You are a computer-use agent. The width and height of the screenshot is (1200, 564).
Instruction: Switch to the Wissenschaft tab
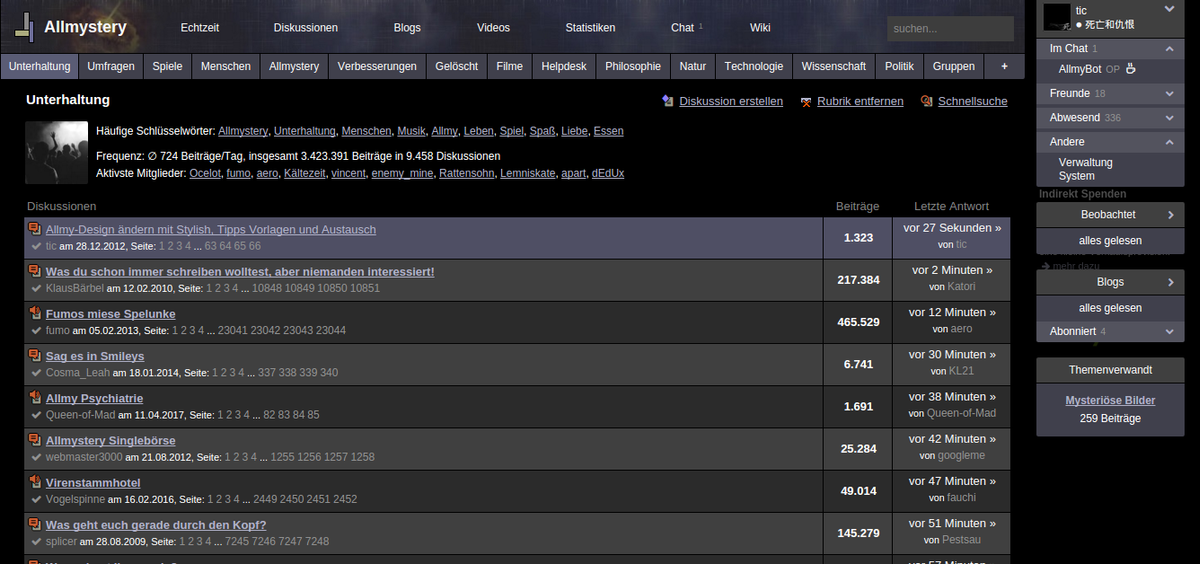click(834, 66)
